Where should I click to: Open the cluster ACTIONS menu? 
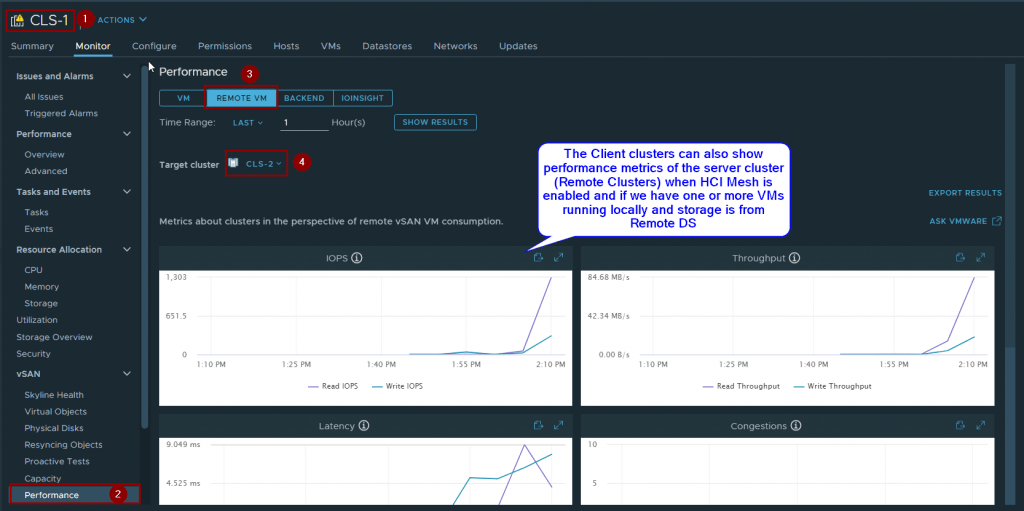coord(122,19)
